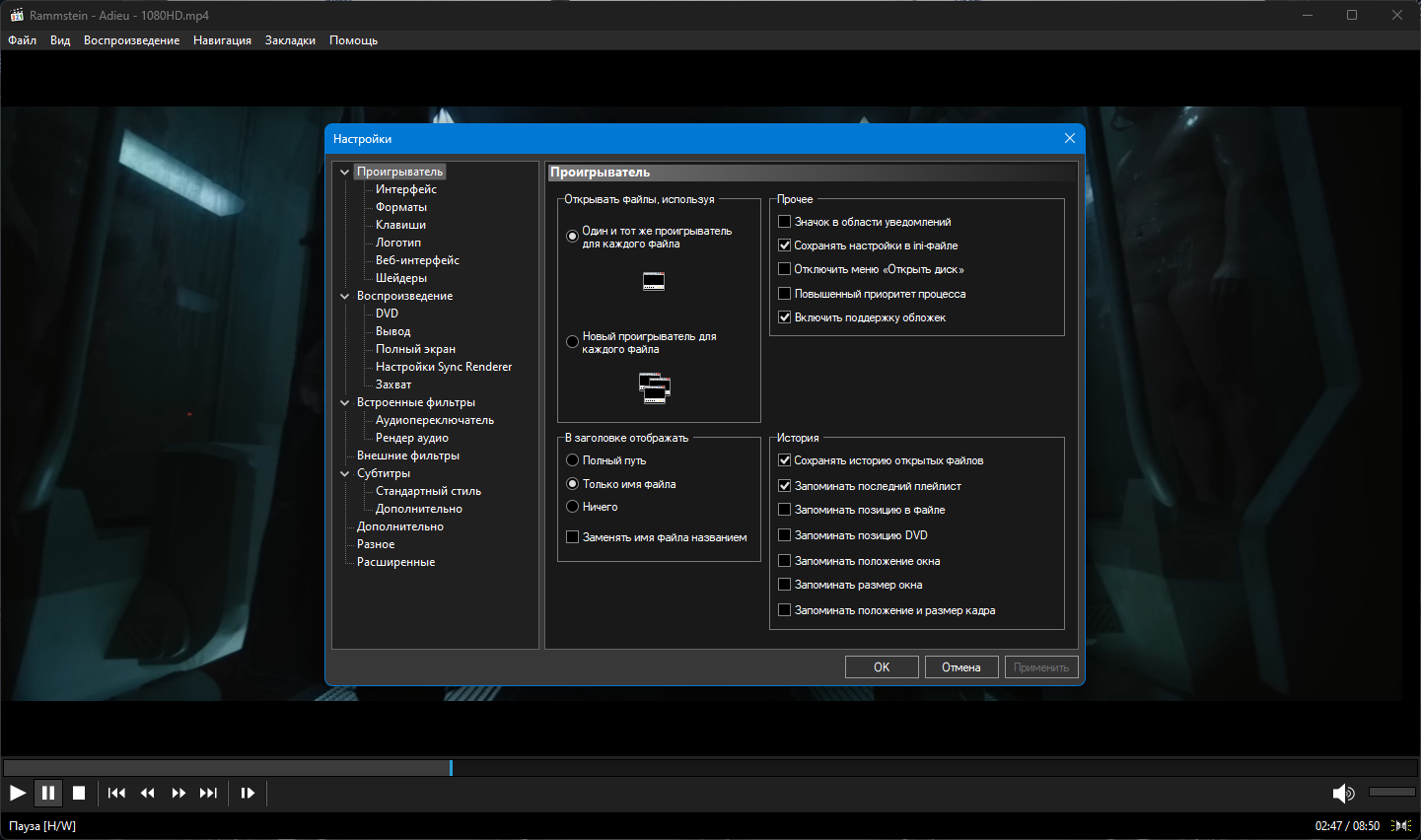This screenshot has width=1421, height=840.
Task: Click the rewind (decrease speed) icon
Action: tap(148, 793)
